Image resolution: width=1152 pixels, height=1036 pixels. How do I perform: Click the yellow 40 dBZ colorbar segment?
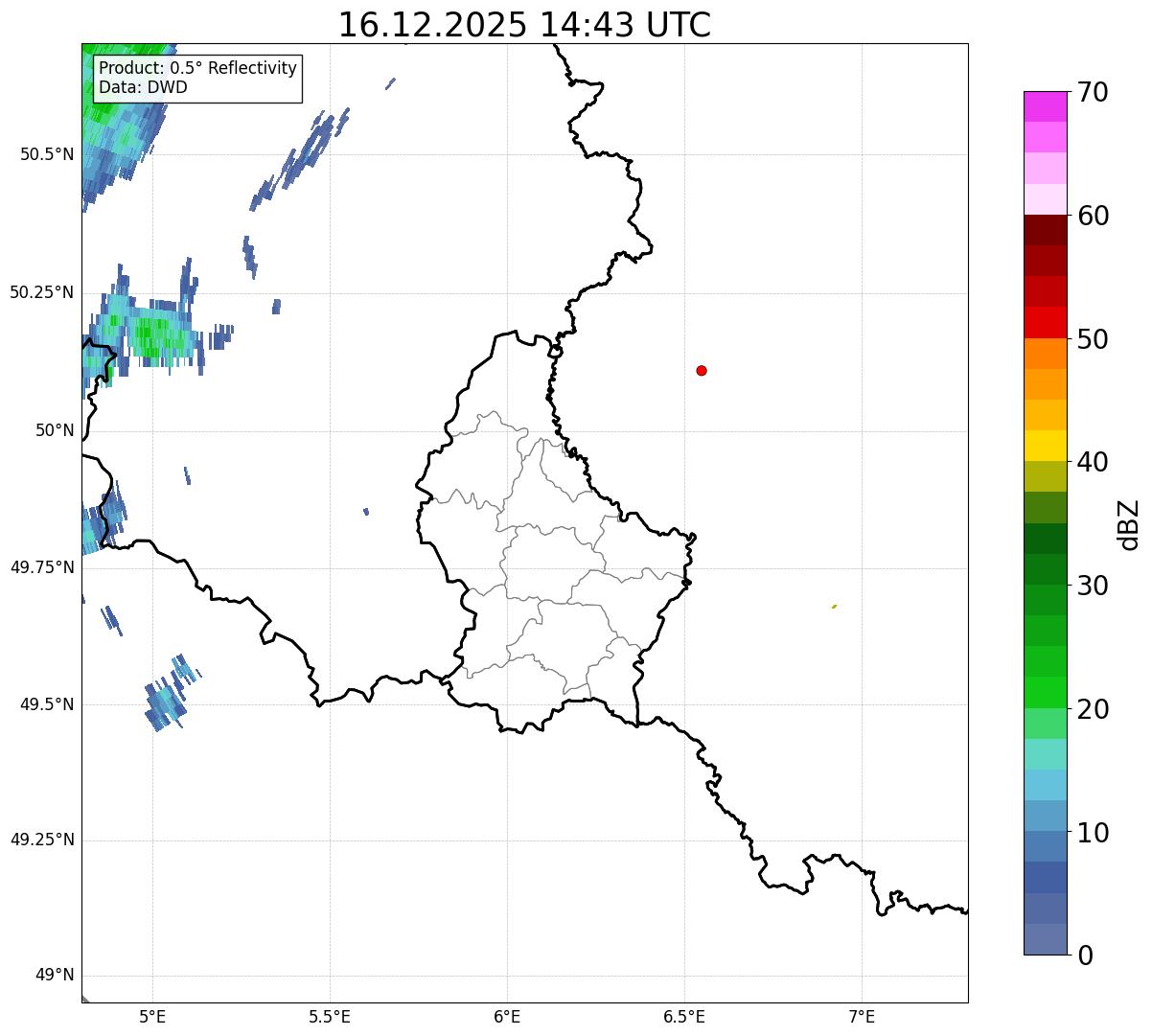click(x=1046, y=446)
